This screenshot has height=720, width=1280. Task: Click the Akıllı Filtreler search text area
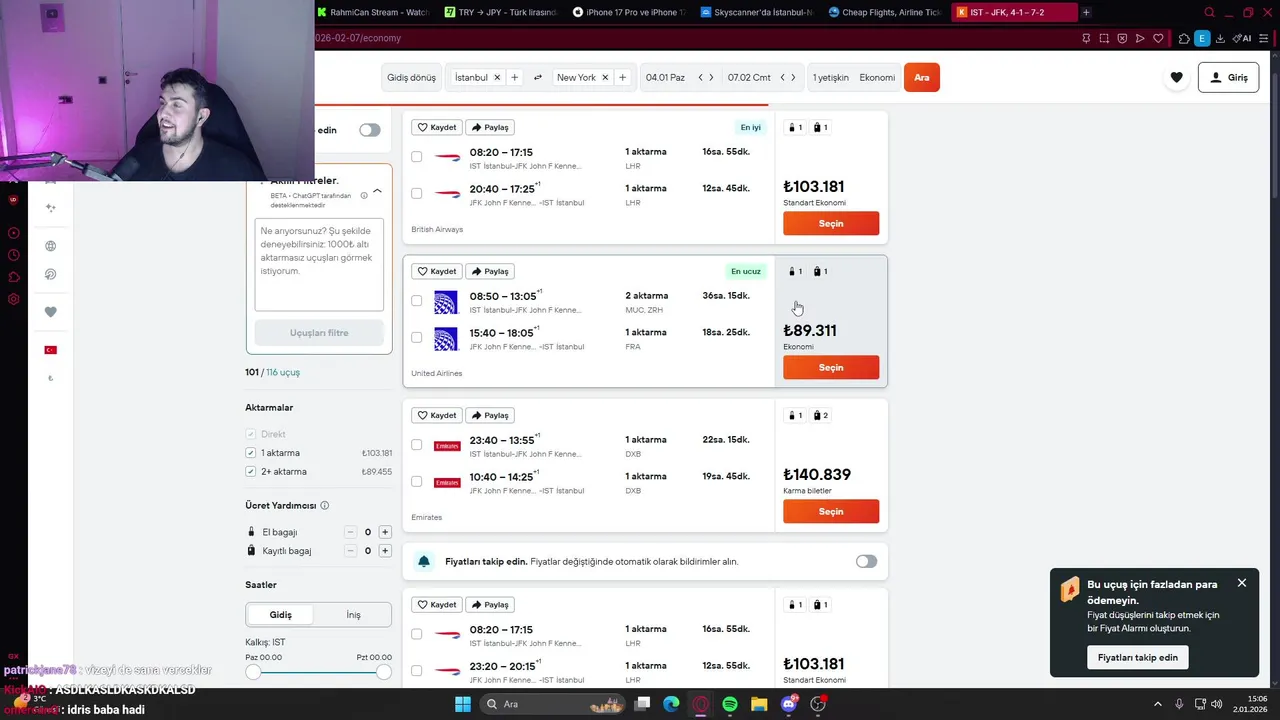click(319, 265)
